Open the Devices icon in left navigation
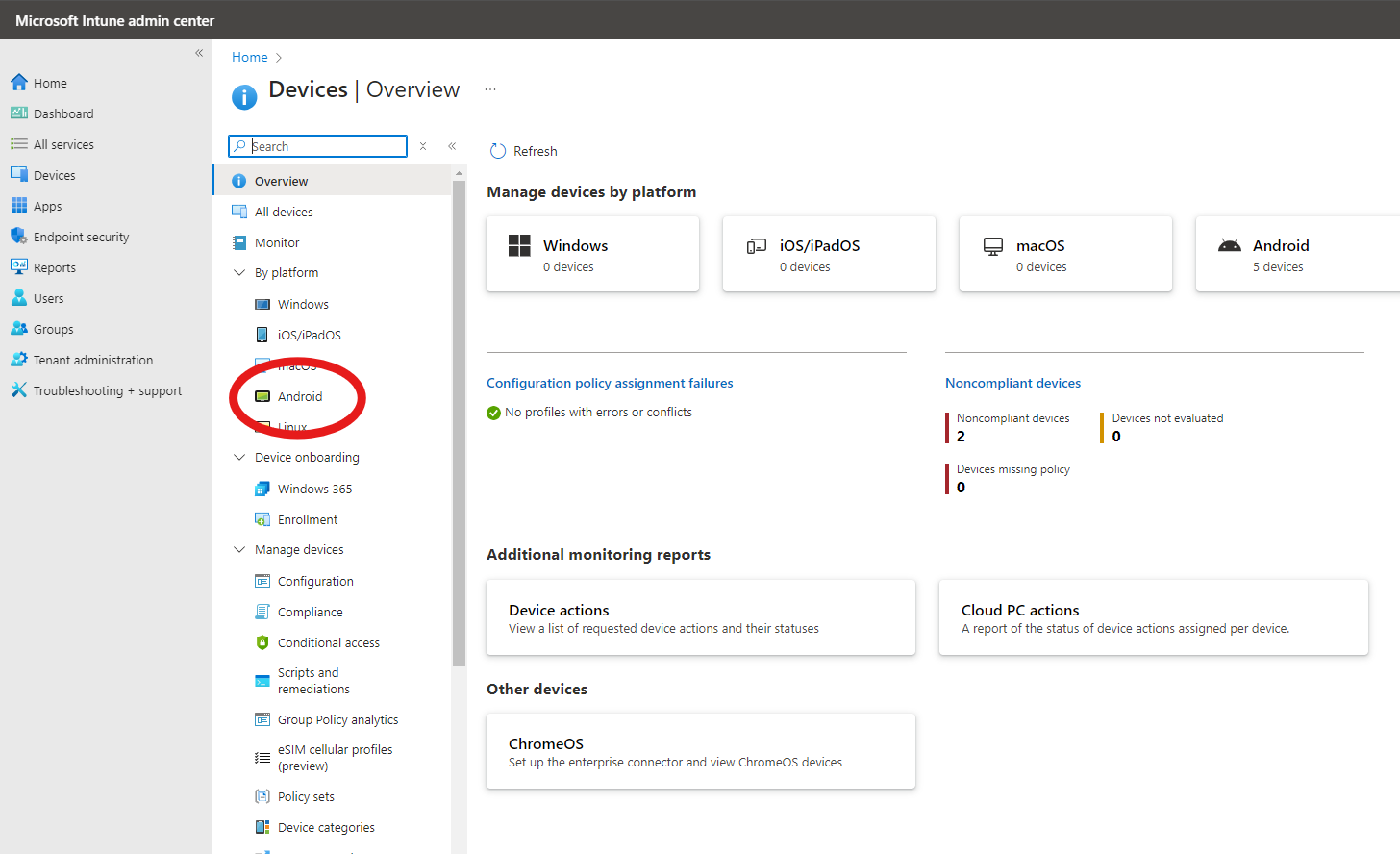Image resolution: width=1400 pixels, height=854 pixels. pyautogui.click(x=19, y=175)
